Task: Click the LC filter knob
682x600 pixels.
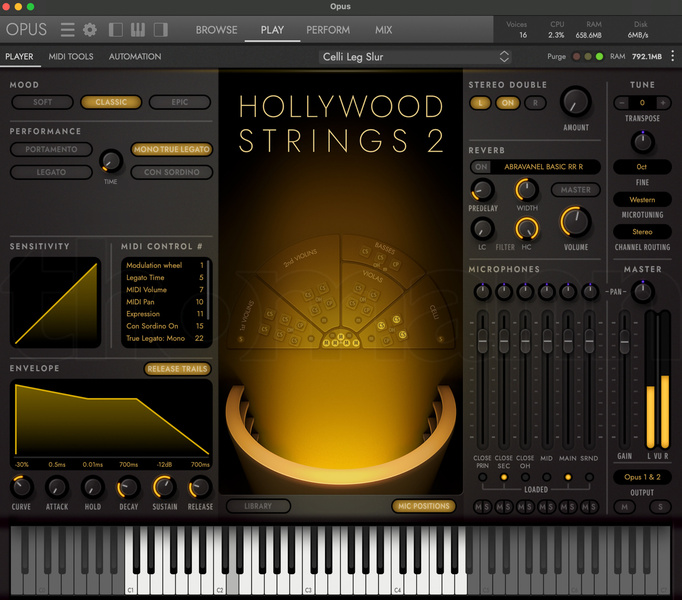Action: [482, 229]
